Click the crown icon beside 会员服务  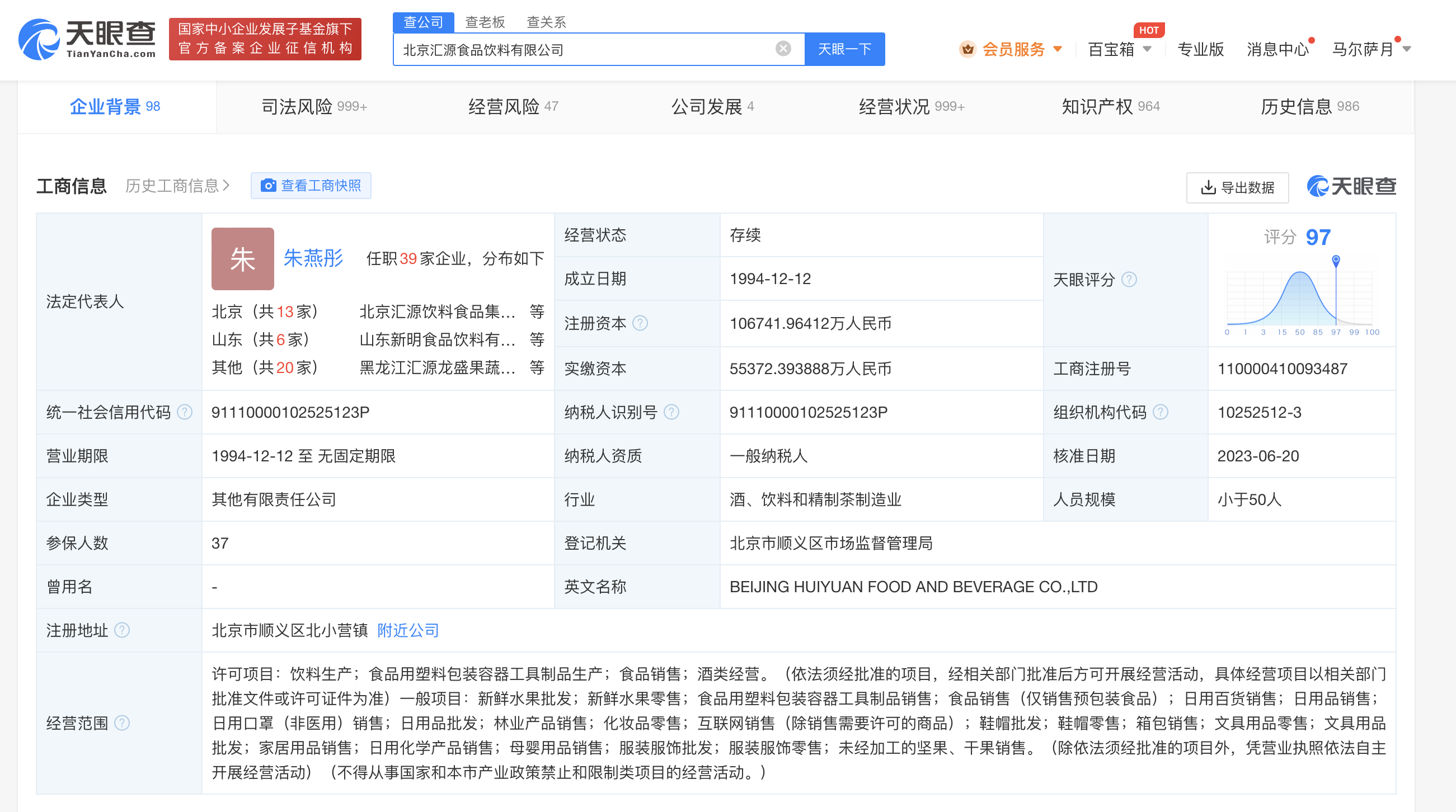tap(967, 49)
